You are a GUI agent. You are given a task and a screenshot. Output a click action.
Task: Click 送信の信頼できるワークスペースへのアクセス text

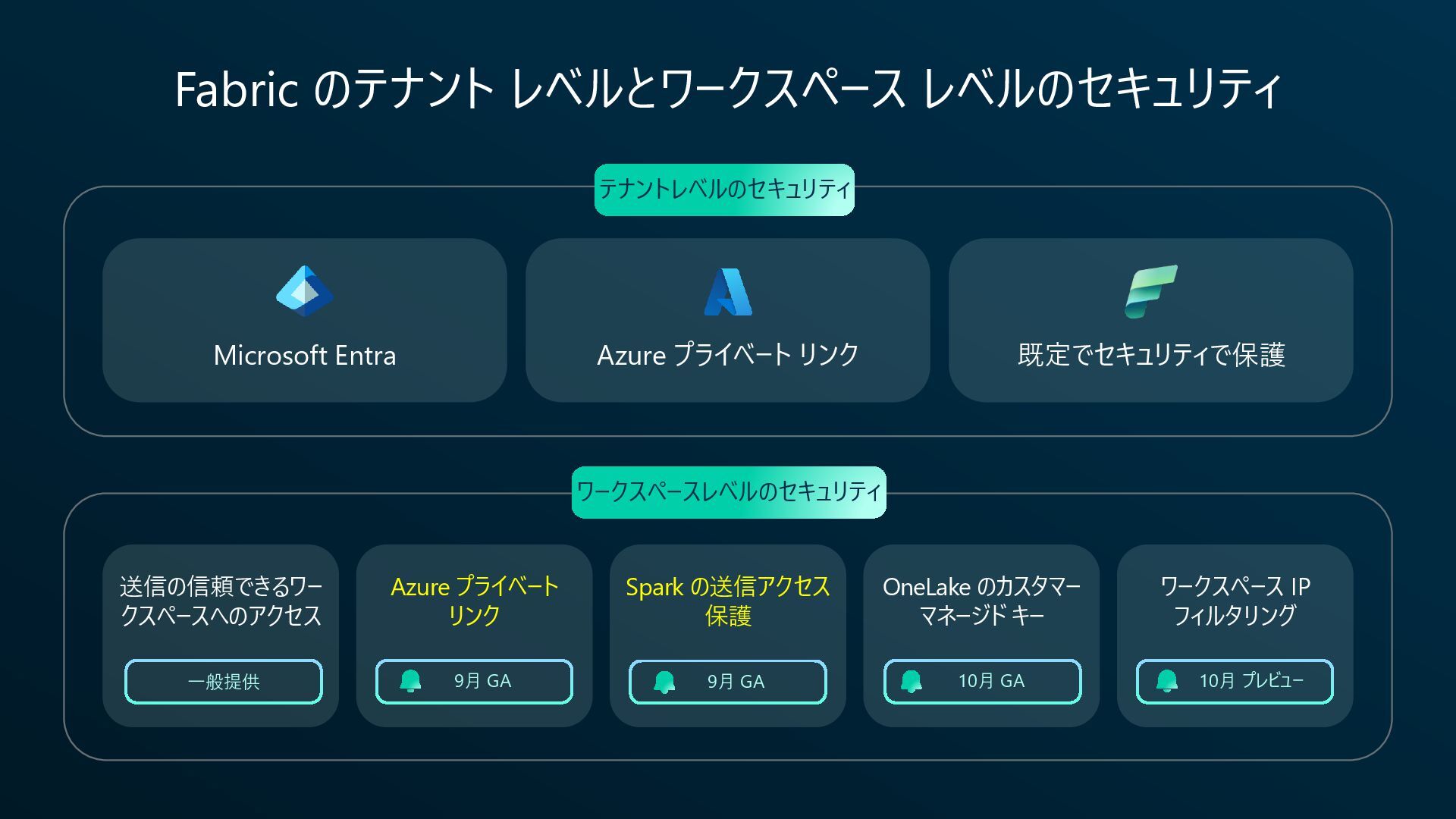(221, 601)
